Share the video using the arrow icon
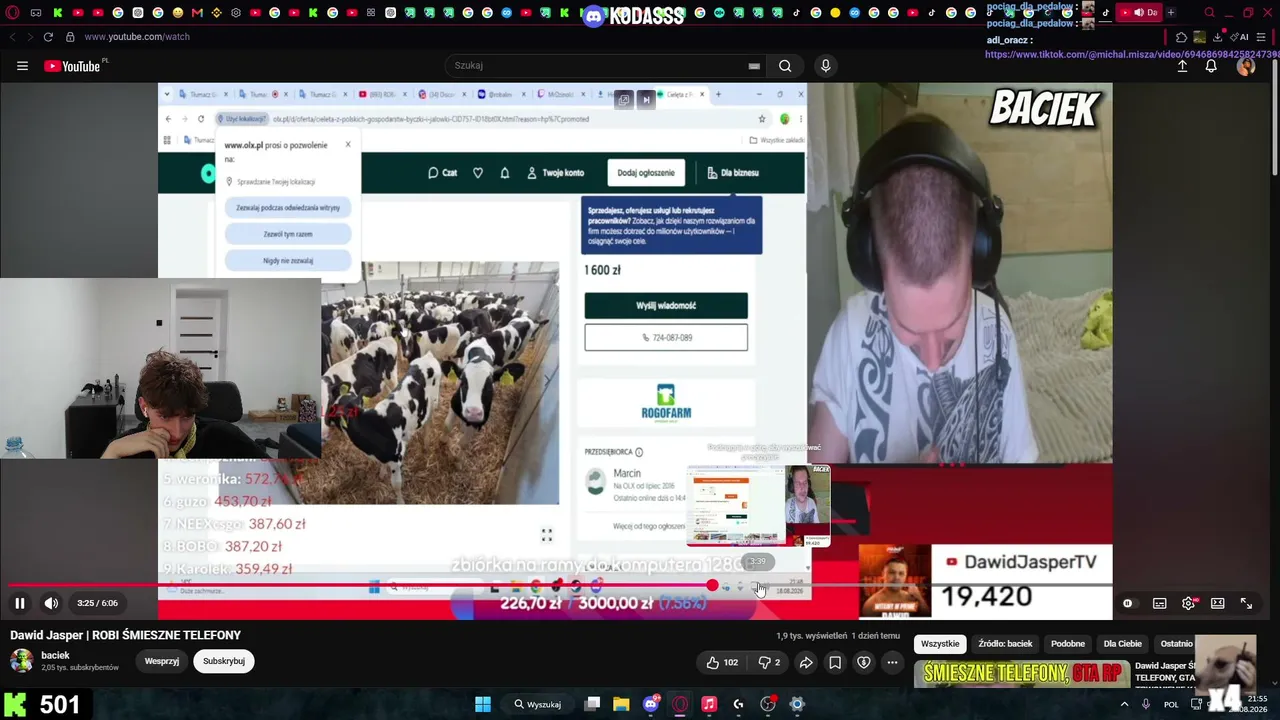The image size is (1280, 720). [x=806, y=662]
